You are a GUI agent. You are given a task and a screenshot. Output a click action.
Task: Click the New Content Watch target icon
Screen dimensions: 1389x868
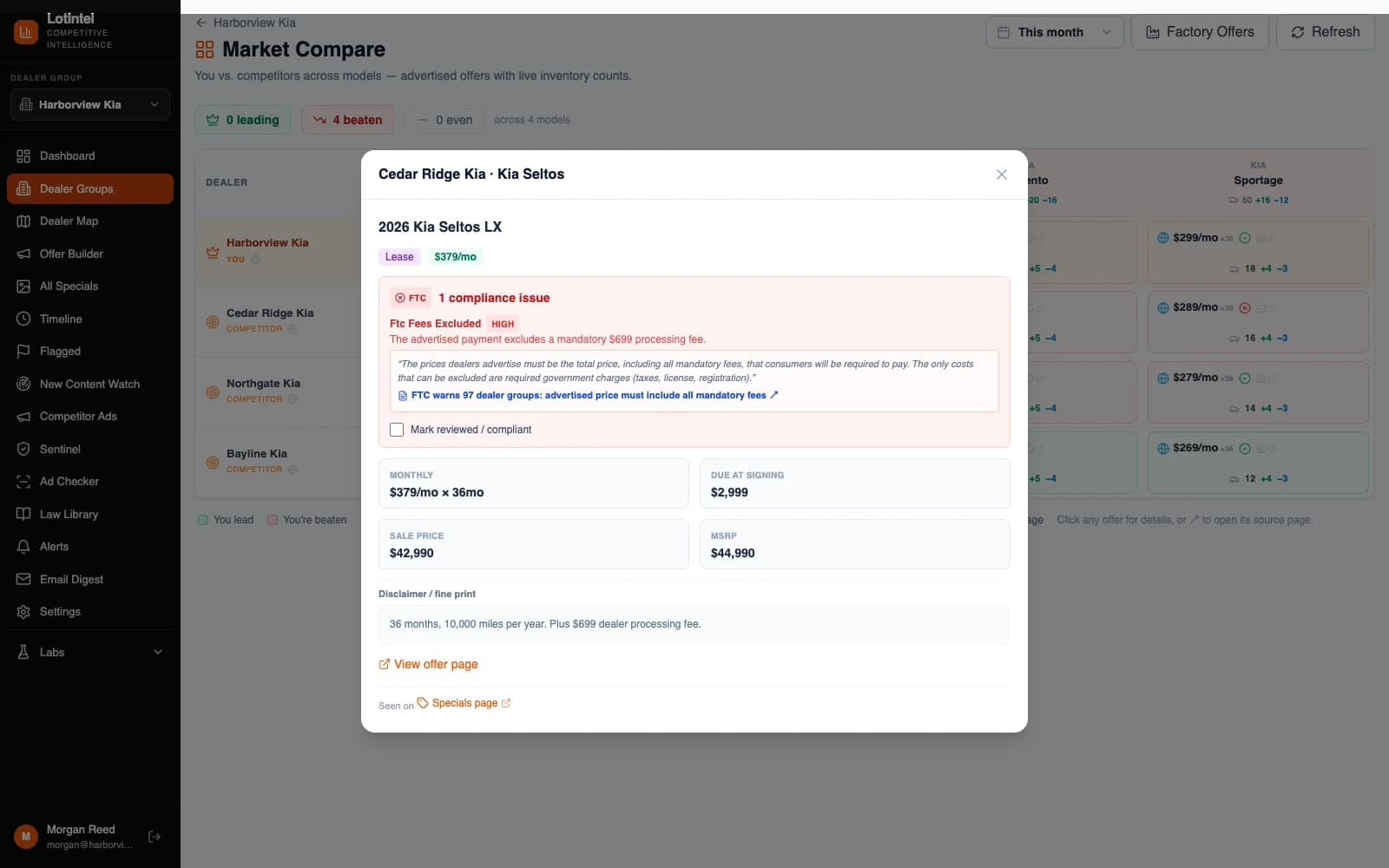23,384
